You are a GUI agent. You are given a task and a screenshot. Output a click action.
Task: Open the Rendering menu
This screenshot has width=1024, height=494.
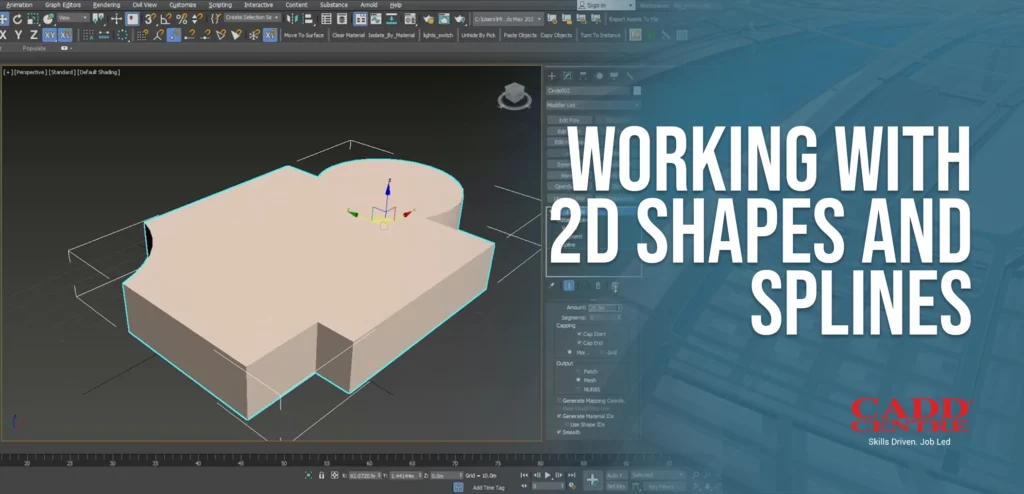pos(106,5)
